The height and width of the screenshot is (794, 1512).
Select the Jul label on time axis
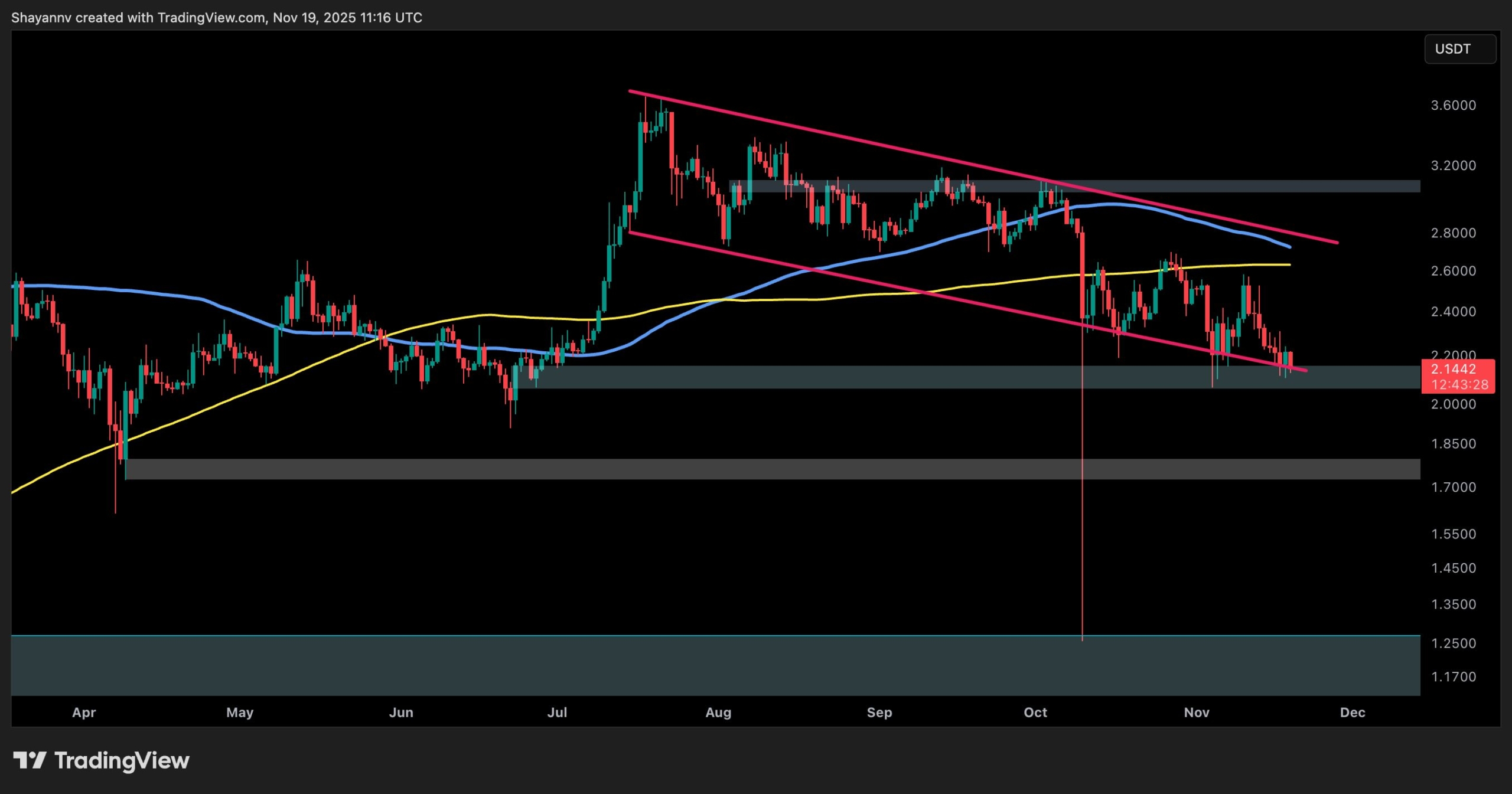coord(557,713)
